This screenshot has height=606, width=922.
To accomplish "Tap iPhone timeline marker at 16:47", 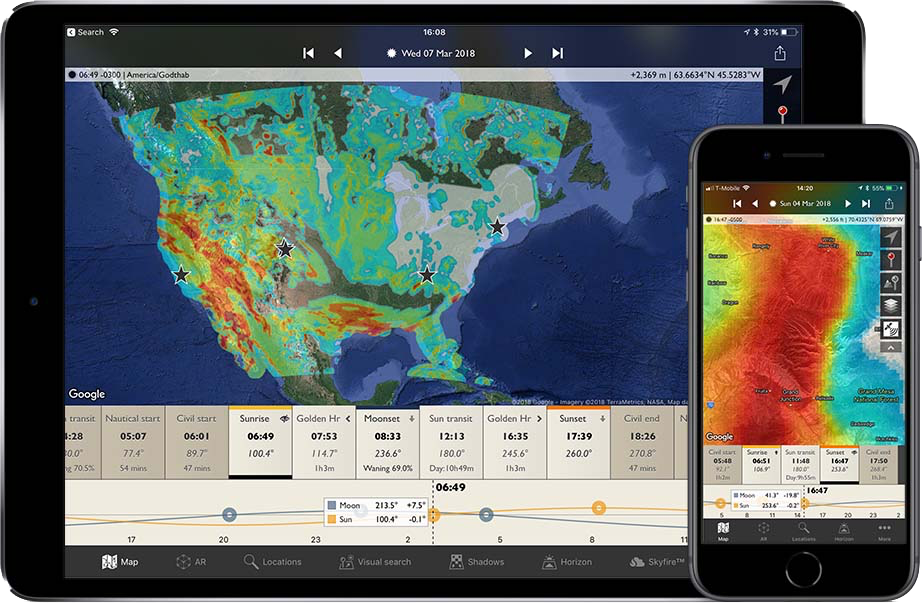I will point(804,503).
